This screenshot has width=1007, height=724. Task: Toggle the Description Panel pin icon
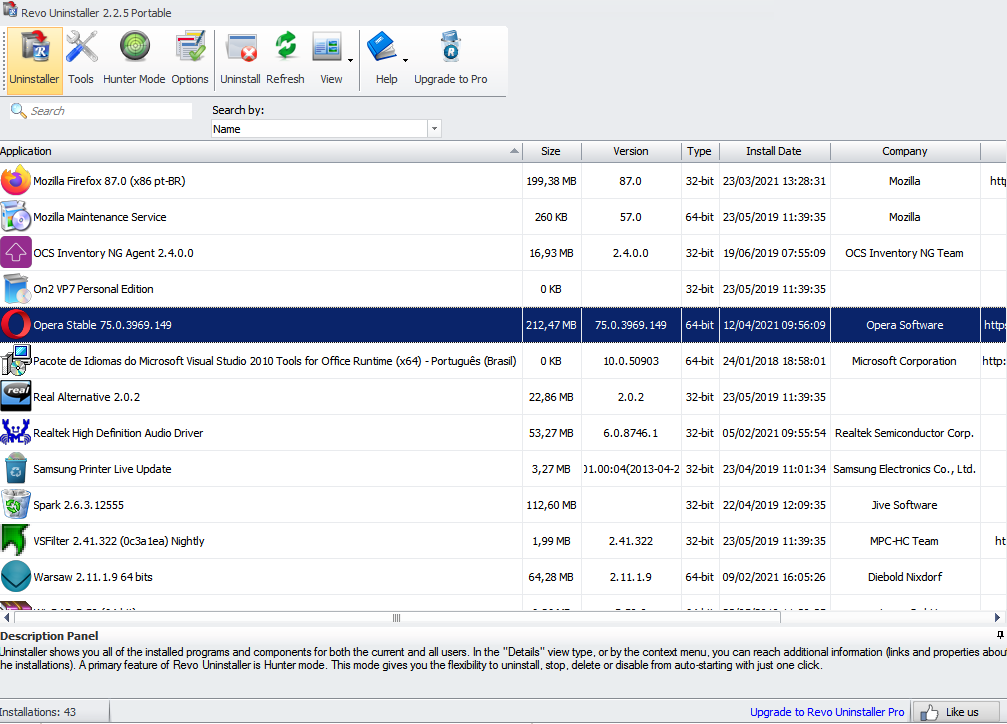click(x=1000, y=635)
